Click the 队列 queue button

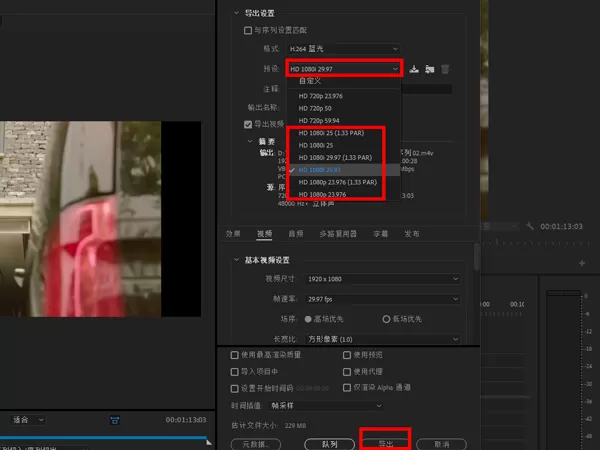click(x=329, y=444)
